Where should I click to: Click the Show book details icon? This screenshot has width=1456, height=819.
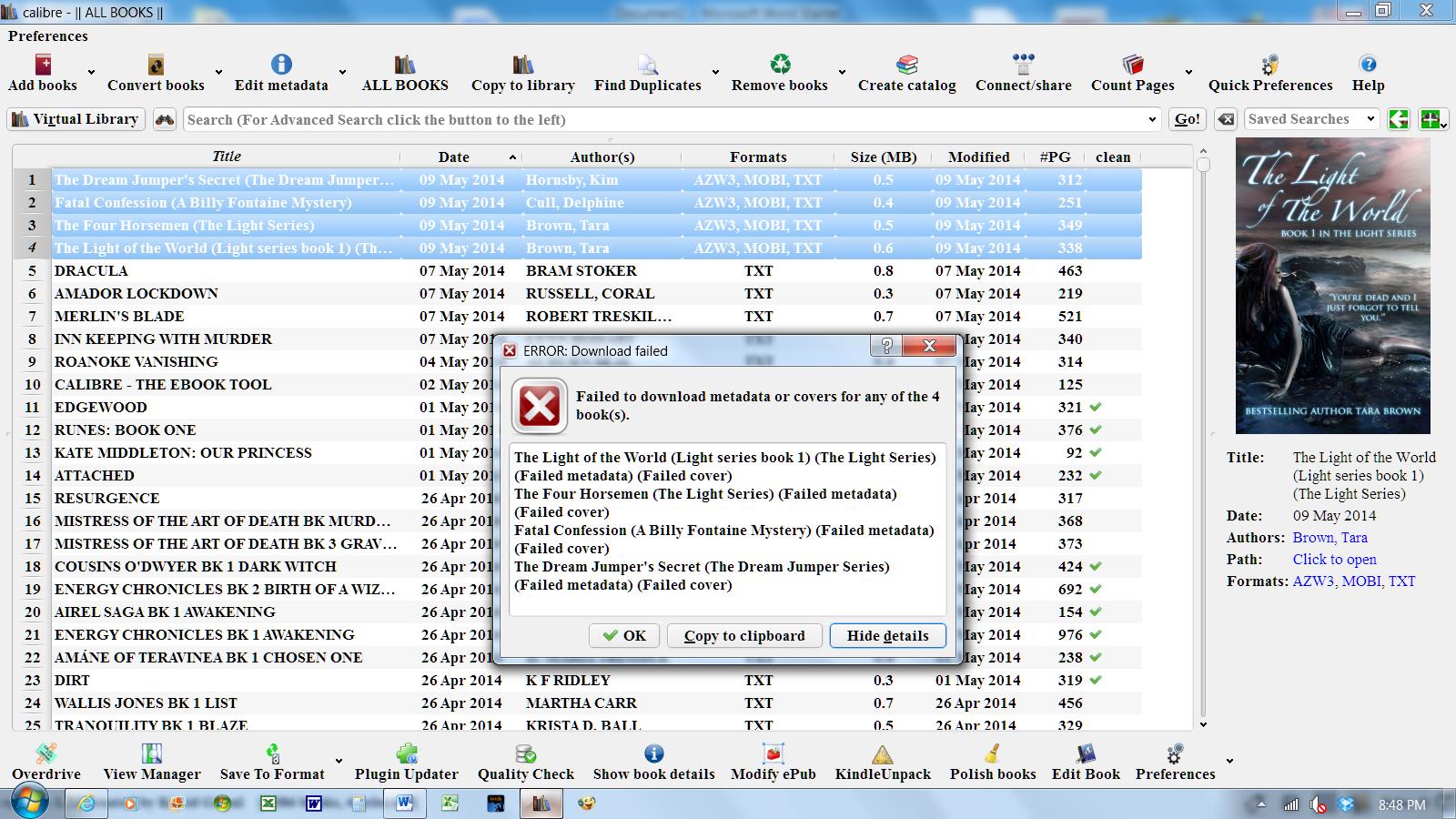(653, 753)
